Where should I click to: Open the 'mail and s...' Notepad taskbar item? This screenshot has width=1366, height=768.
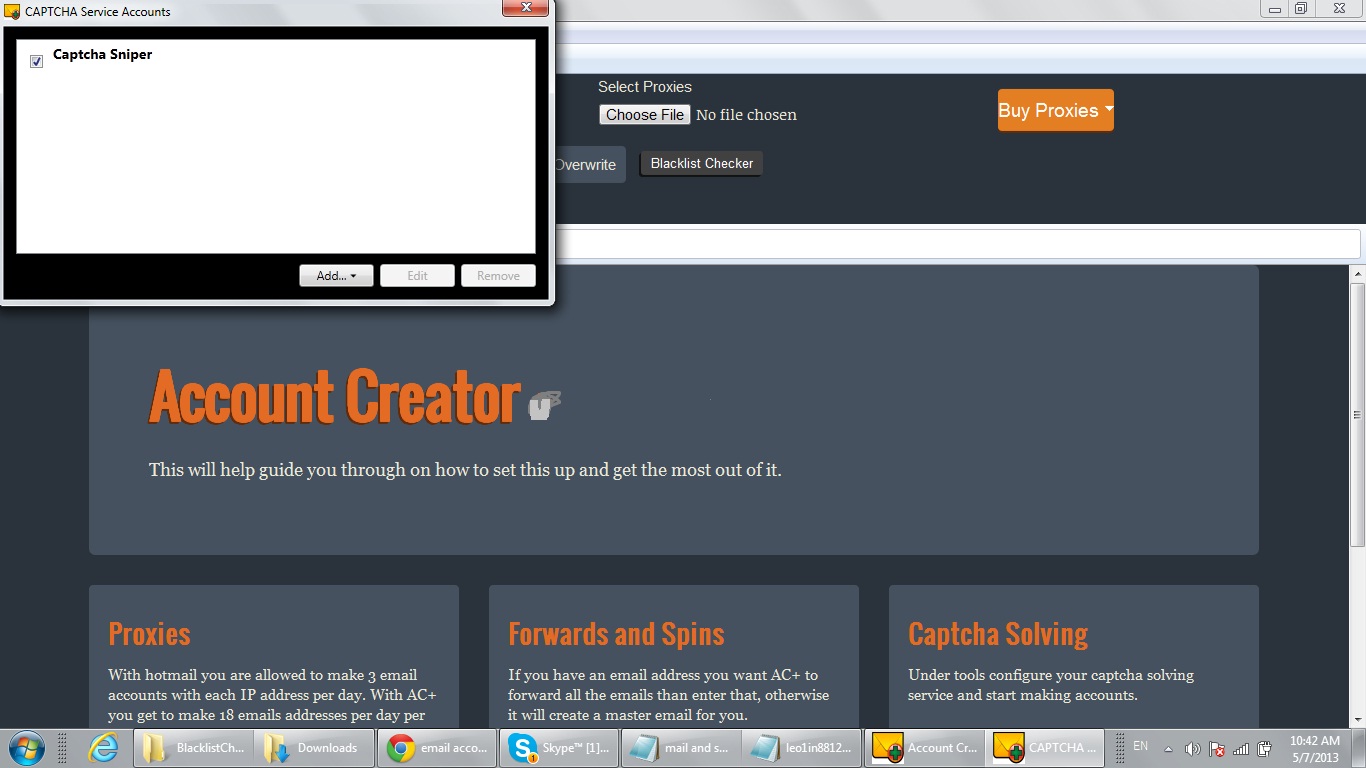[x=681, y=748]
